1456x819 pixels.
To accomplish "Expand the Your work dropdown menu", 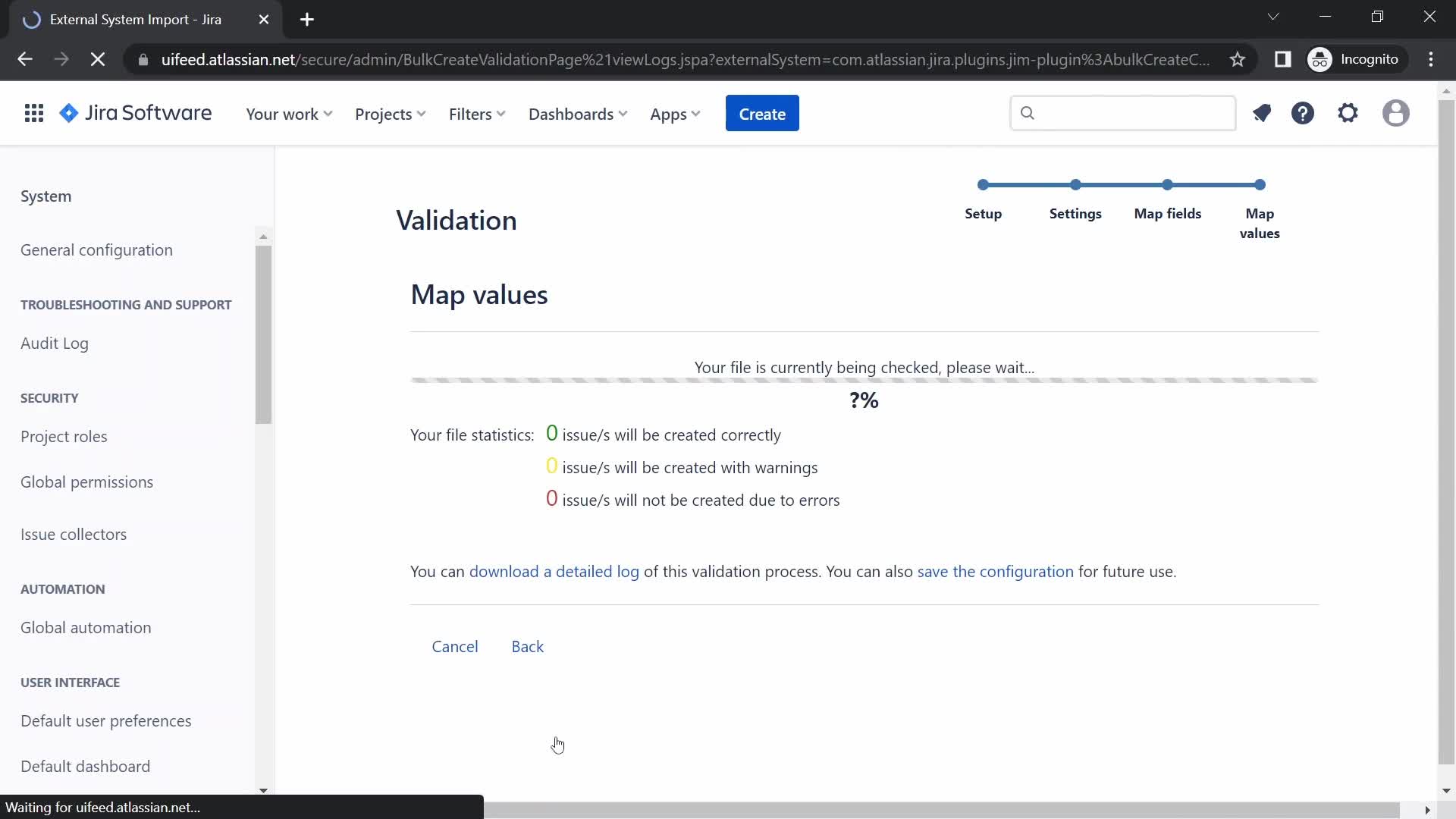I will coord(289,113).
